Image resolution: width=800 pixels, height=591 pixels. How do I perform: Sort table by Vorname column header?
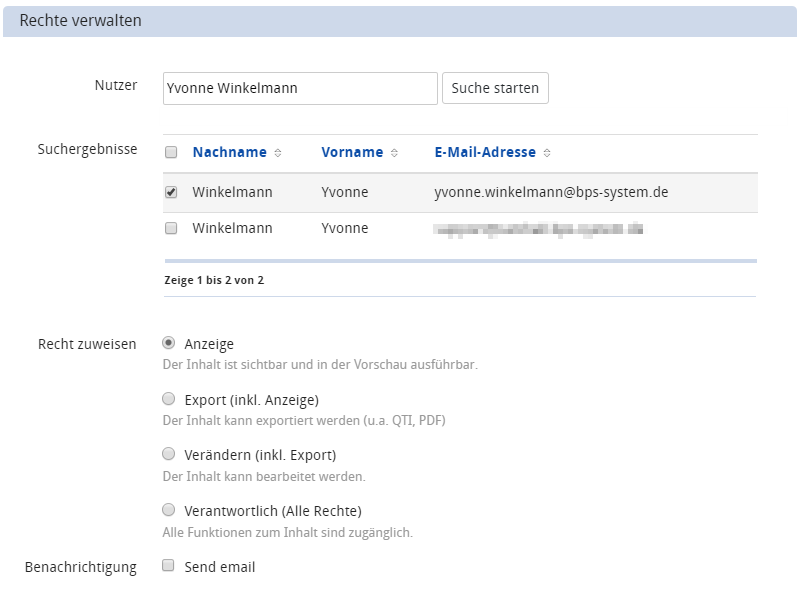click(352, 153)
